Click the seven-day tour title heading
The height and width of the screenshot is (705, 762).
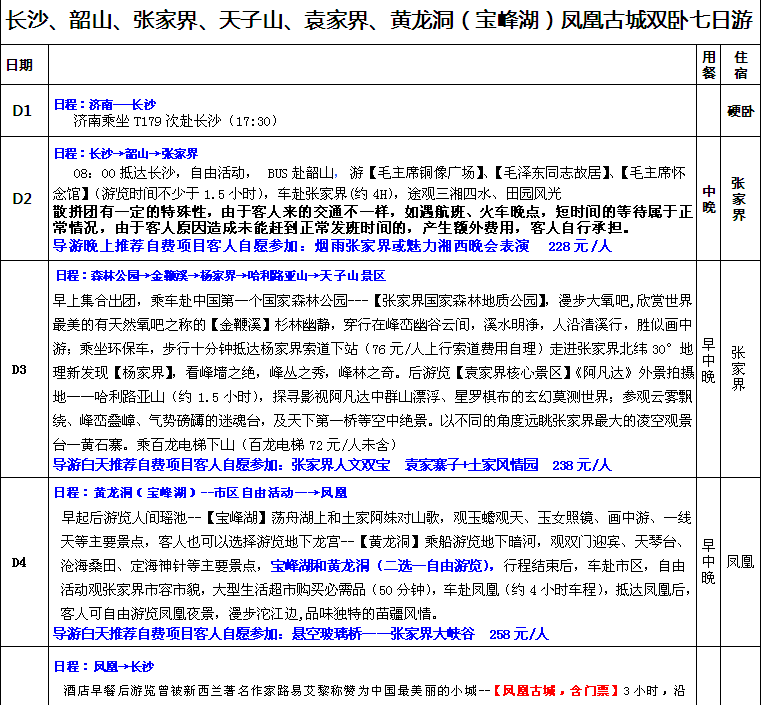(x=380, y=20)
